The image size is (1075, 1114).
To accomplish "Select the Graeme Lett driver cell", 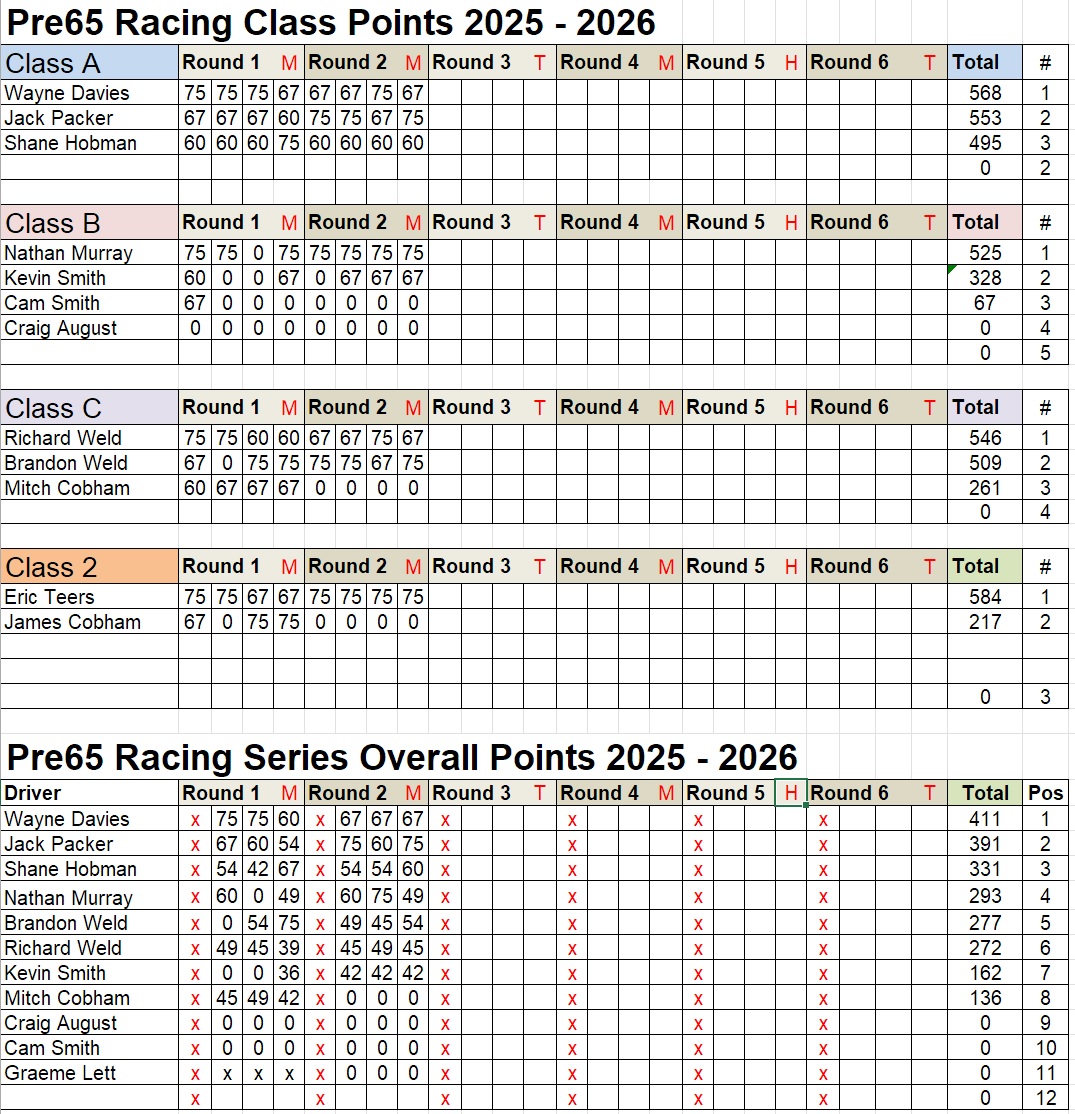I will coord(90,1073).
